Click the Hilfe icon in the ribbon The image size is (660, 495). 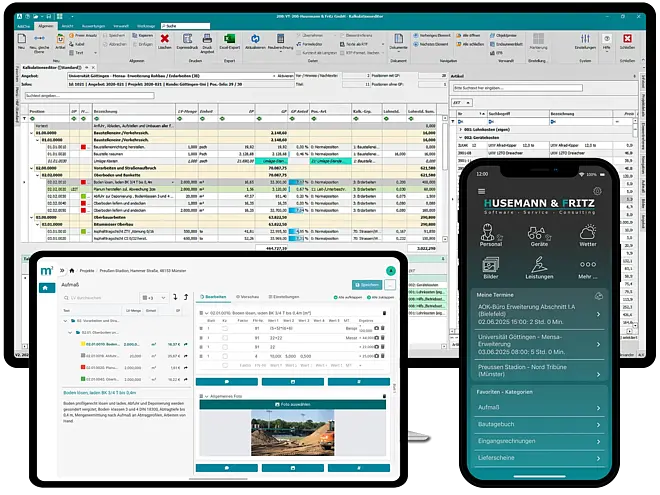pos(607,38)
